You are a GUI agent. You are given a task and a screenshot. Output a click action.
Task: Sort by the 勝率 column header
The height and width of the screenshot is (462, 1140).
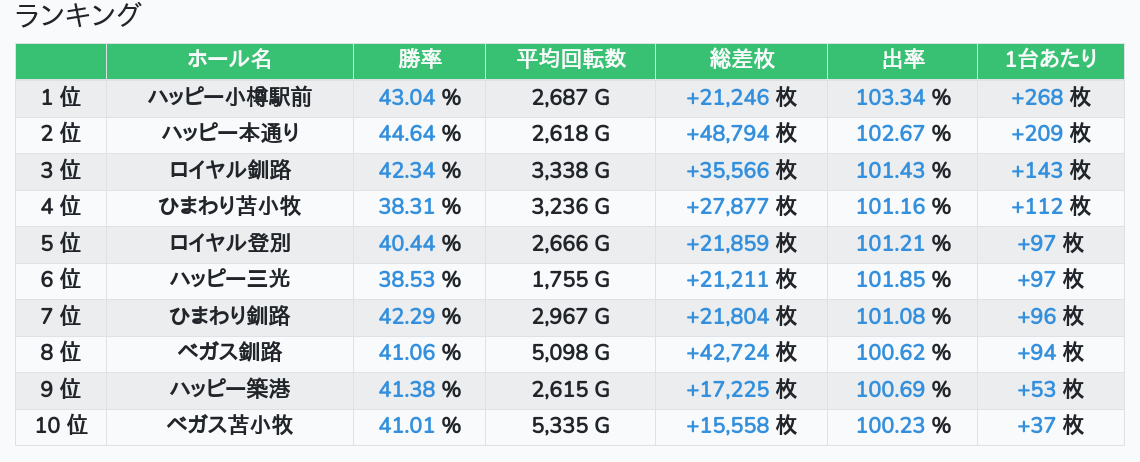(x=419, y=60)
